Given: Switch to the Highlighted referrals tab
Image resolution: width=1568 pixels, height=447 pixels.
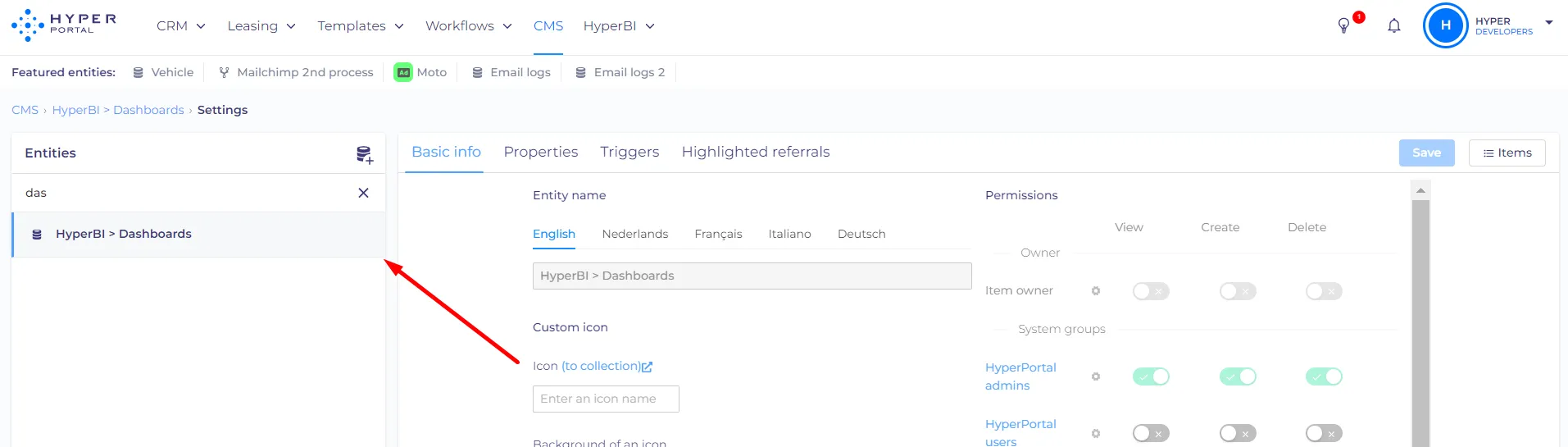Looking at the screenshot, I should (756, 153).
